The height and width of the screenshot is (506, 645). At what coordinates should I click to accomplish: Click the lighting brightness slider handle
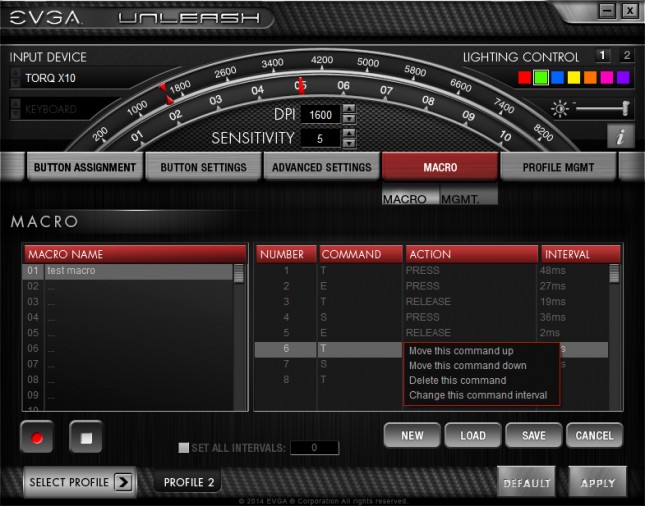pos(626,108)
